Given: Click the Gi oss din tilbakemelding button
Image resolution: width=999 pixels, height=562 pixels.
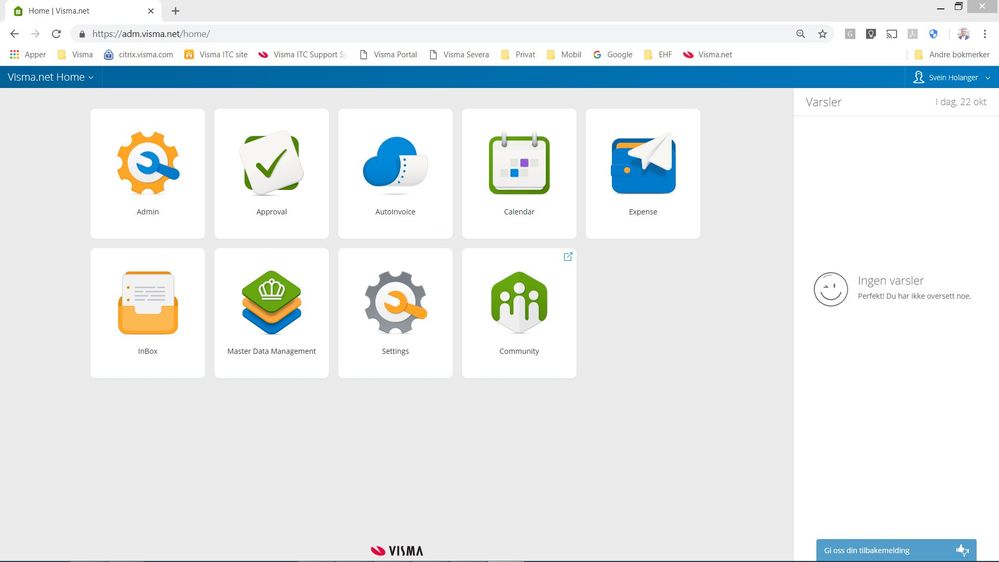Looking at the screenshot, I should (896, 550).
